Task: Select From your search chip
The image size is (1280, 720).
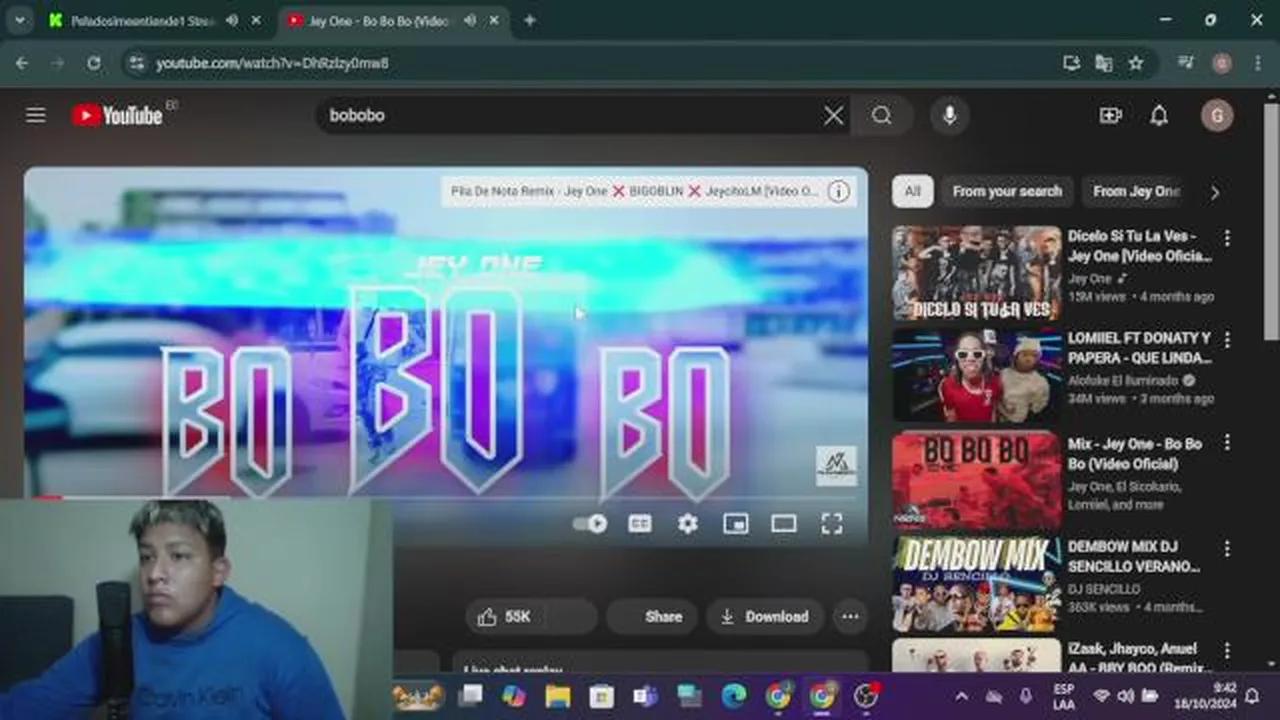Action: pos(1007,191)
